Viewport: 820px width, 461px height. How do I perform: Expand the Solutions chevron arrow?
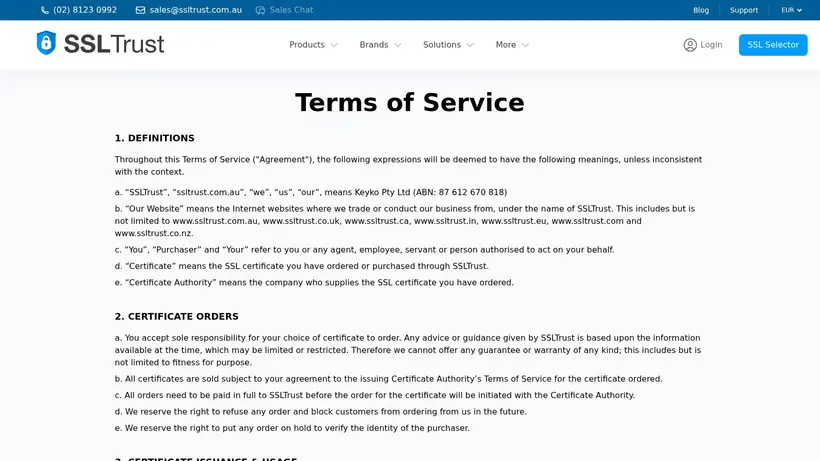coord(470,45)
